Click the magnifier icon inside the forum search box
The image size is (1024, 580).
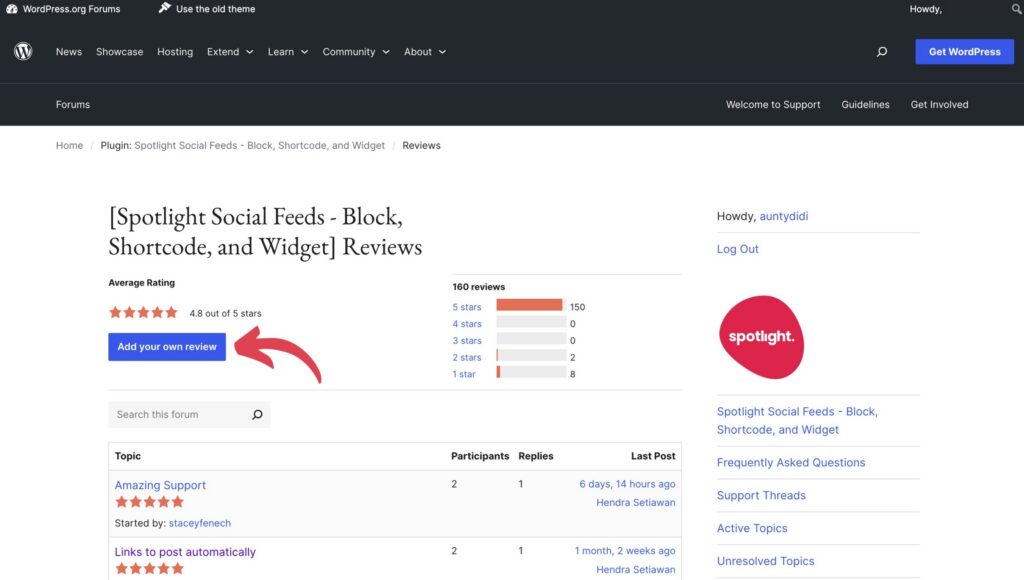click(257, 414)
